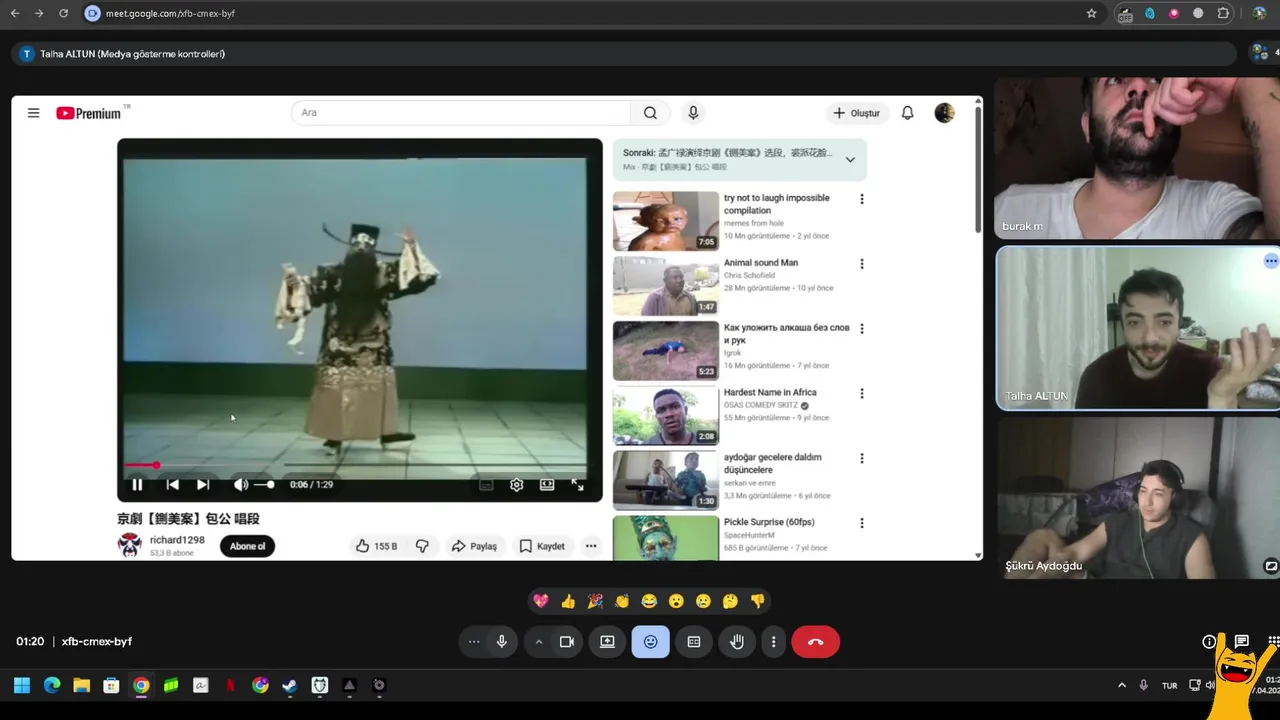Open Steam from the taskbar
1280x720 pixels.
coord(289,686)
